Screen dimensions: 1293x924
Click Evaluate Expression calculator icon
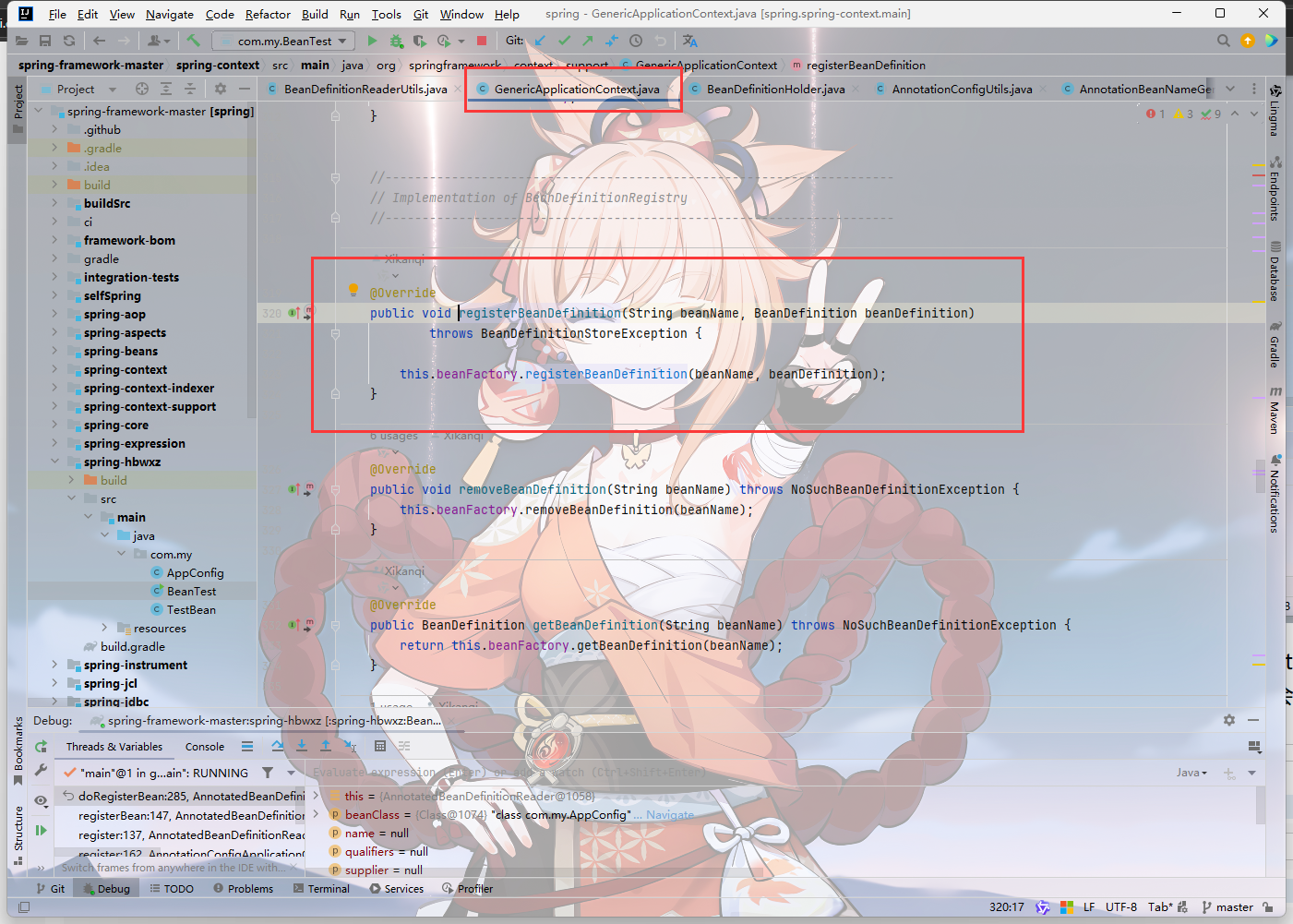[x=380, y=746]
